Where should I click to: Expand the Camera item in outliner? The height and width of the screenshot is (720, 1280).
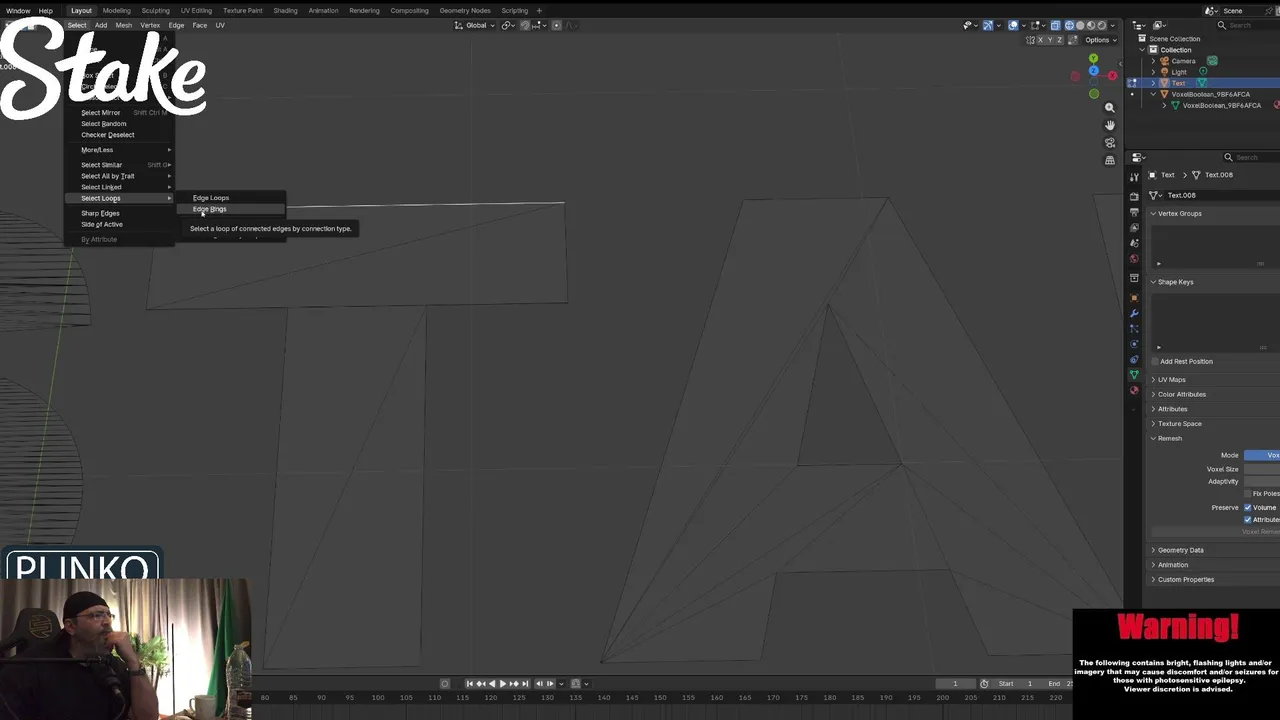(1153, 61)
